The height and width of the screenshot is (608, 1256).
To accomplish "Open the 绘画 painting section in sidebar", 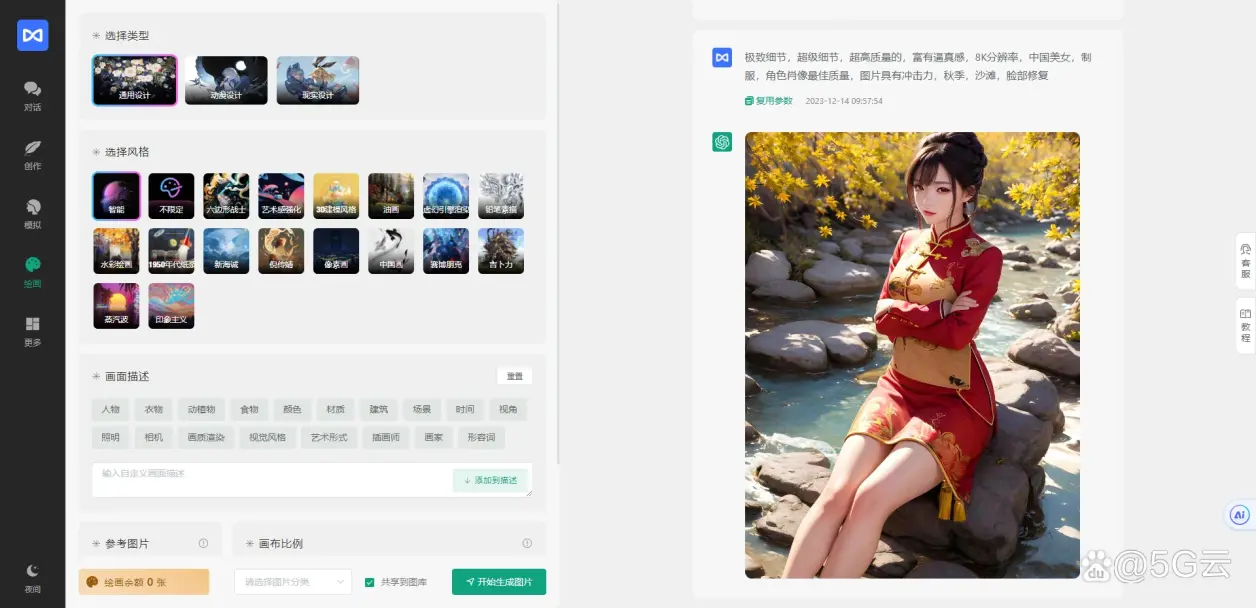I will (x=32, y=272).
